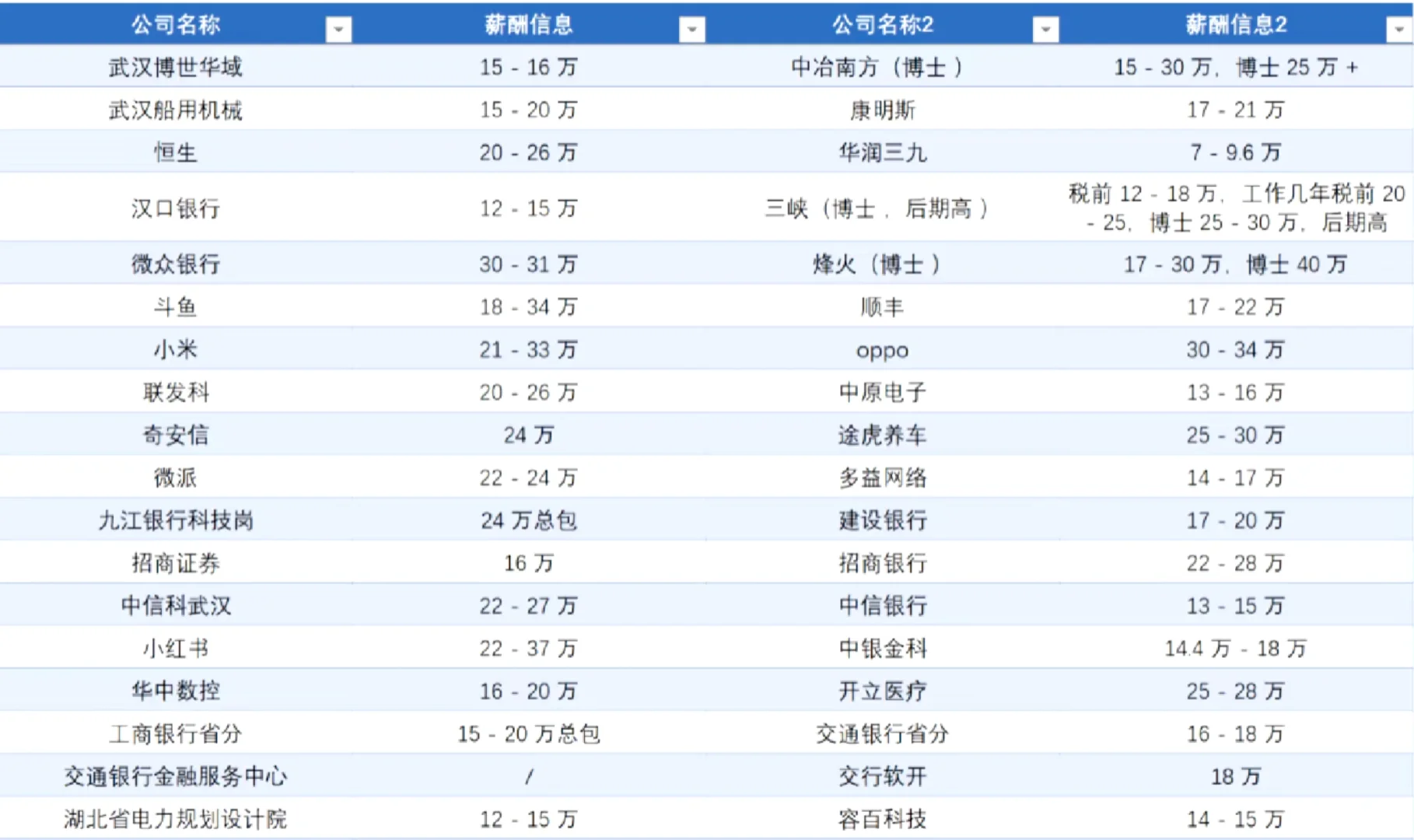Select the 交通银行省分 cell
The height and width of the screenshot is (840, 1414).
883,733
